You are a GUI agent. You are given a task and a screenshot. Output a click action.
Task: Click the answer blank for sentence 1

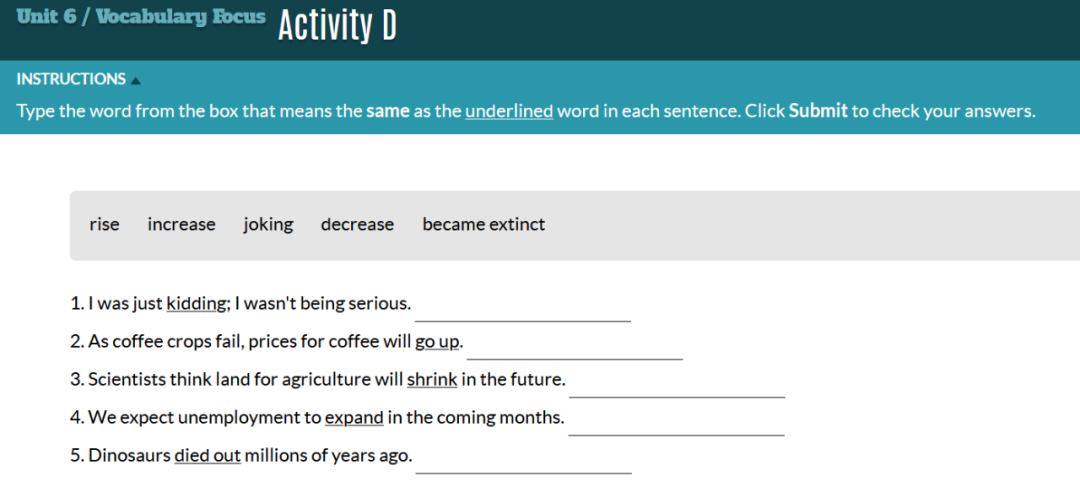pos(523,309)
